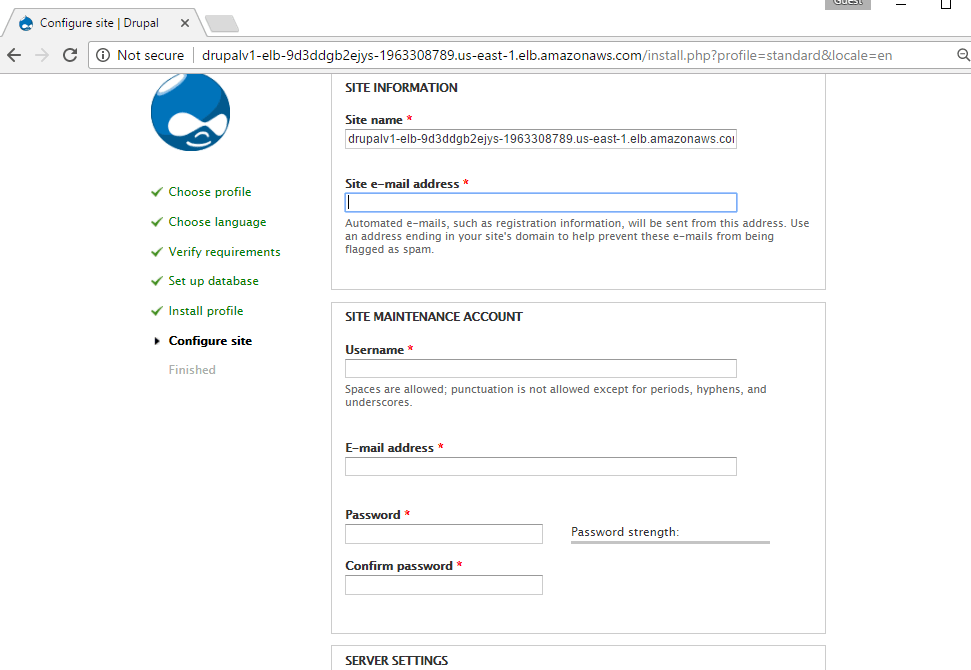This screenshot has width=971, height=670.
Task: Click the magnifier icon in address bar
Action: 962,56
